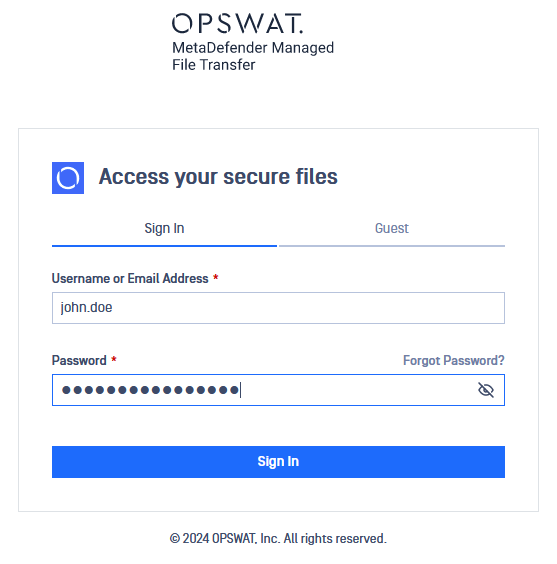Click the MetaDefender Managed File Transfer title

click(253, 56)
